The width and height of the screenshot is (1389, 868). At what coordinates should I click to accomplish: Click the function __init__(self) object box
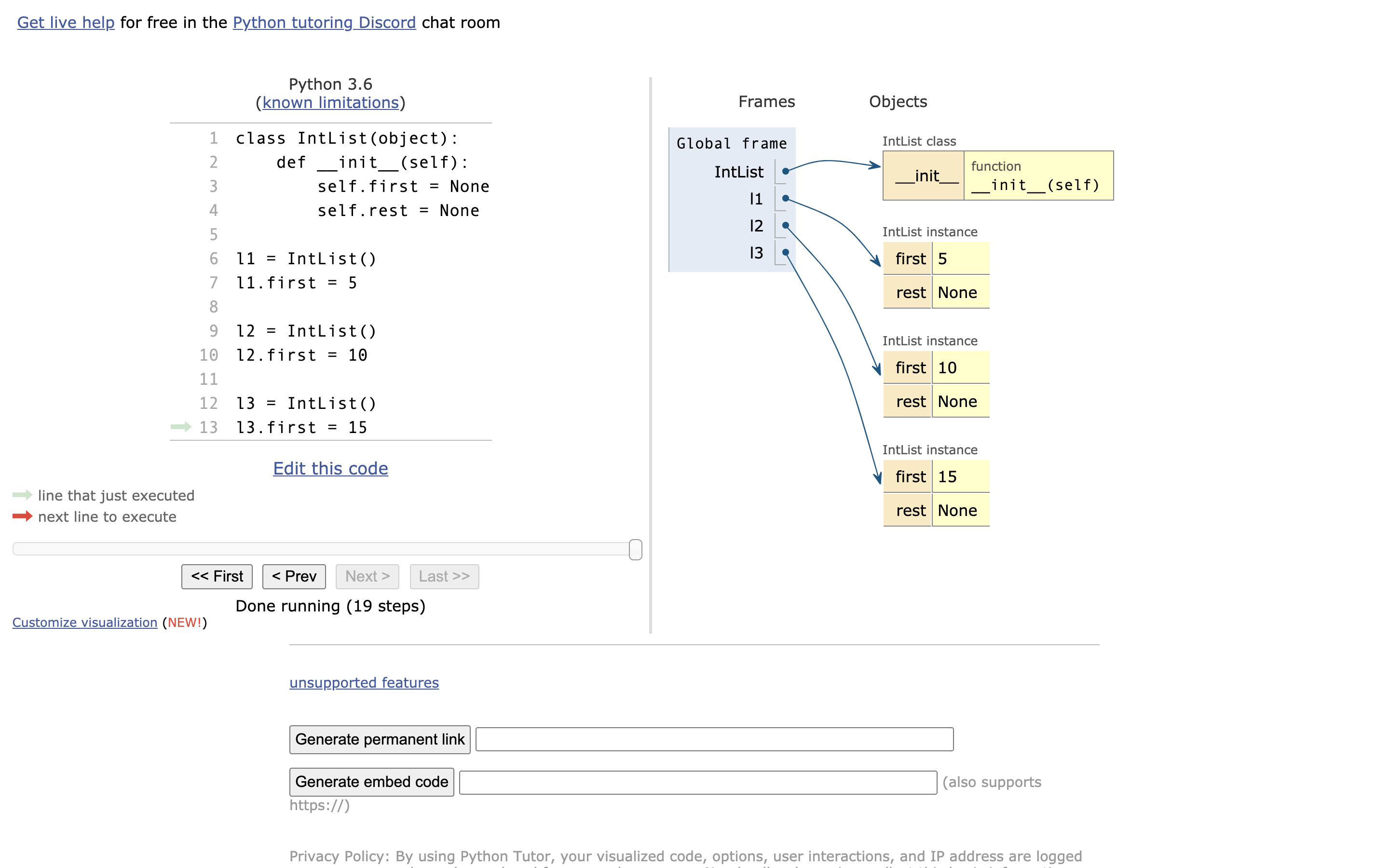point(1038,176)
